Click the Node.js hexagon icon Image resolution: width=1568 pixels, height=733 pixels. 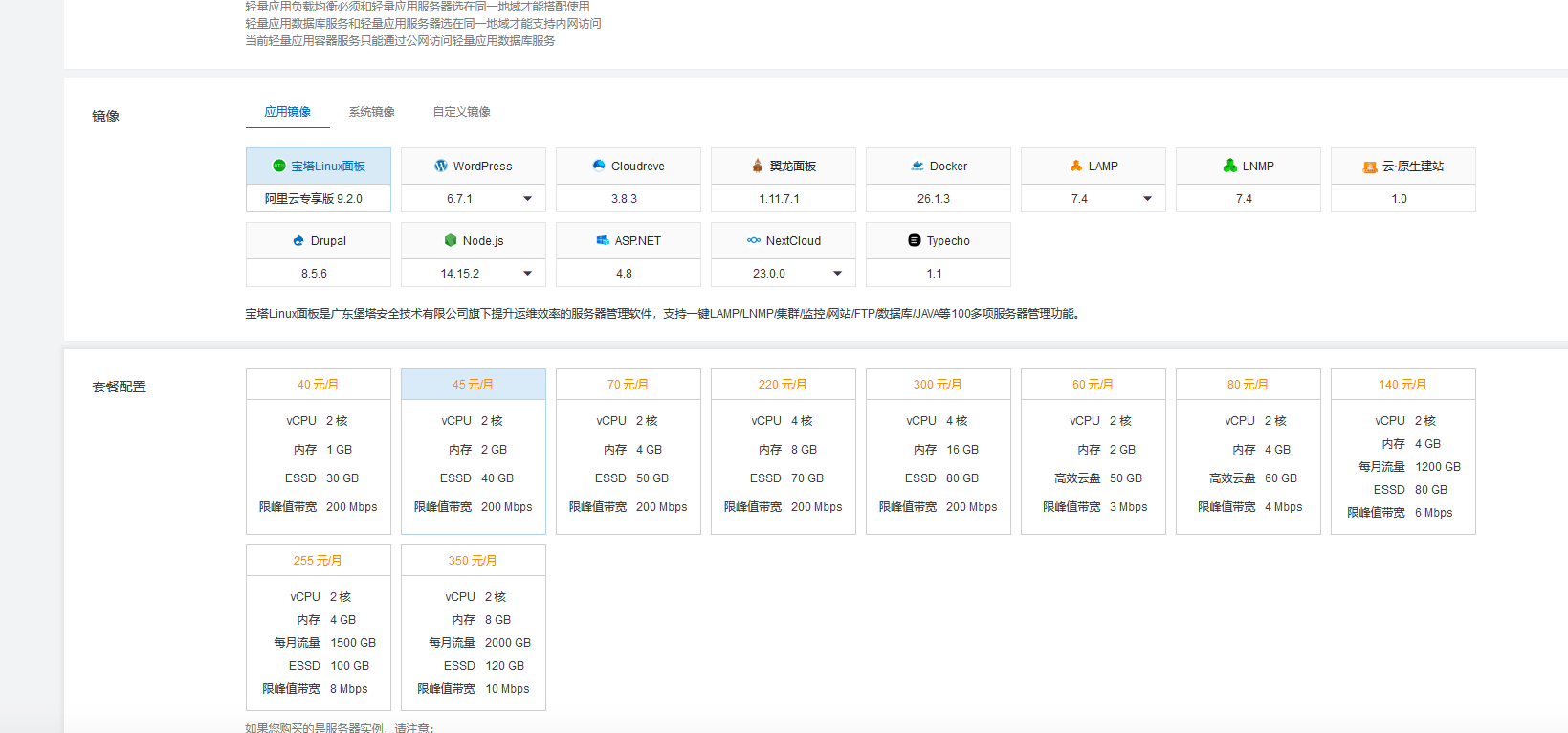pos(451,240)
